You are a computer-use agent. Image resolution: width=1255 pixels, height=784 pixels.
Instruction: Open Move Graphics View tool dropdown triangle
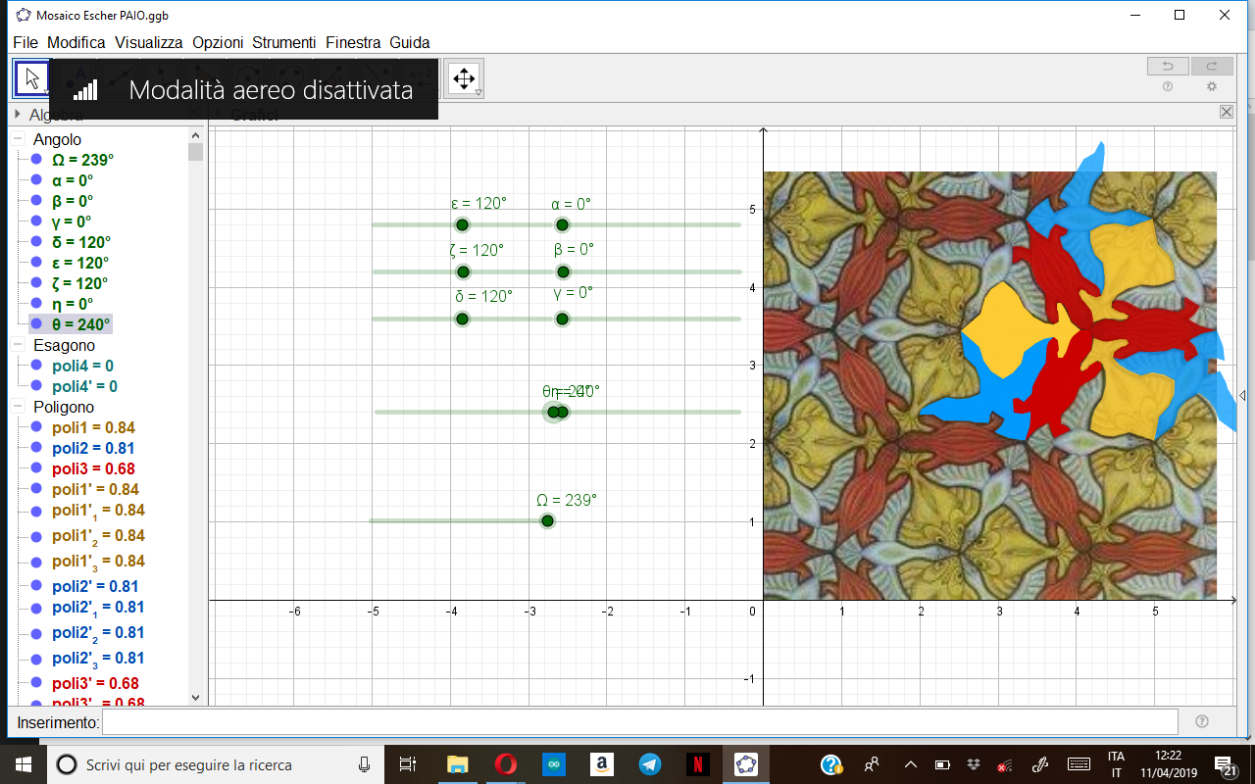click(480, 94)
